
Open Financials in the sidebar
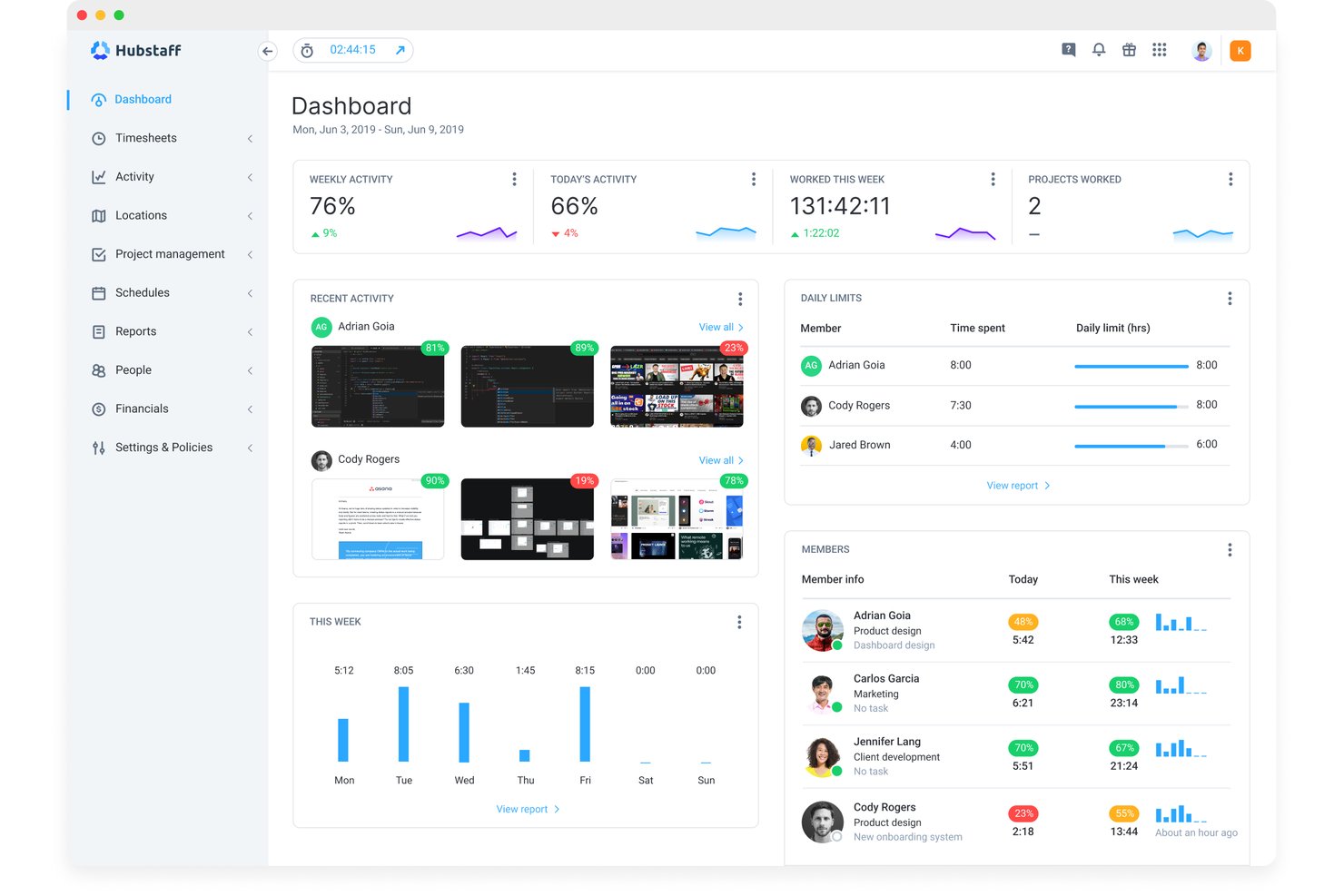(142, 409)
